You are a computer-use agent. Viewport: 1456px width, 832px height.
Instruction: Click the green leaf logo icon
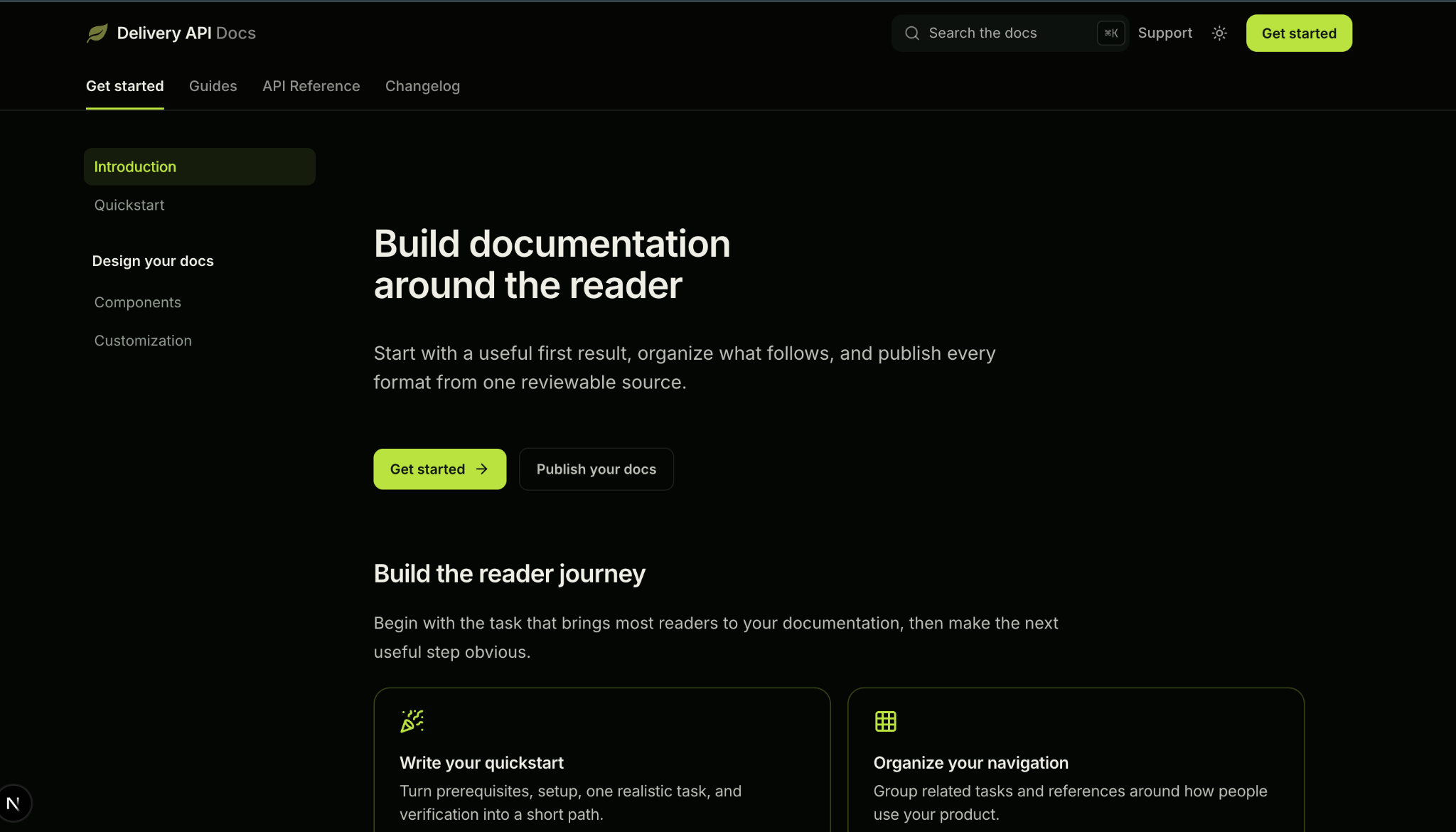(x=97, y=33)
